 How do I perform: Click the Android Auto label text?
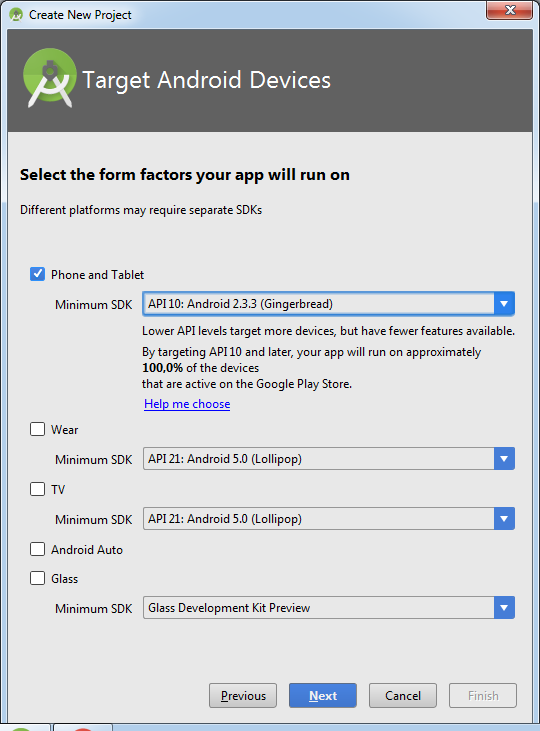pos(87,550)
